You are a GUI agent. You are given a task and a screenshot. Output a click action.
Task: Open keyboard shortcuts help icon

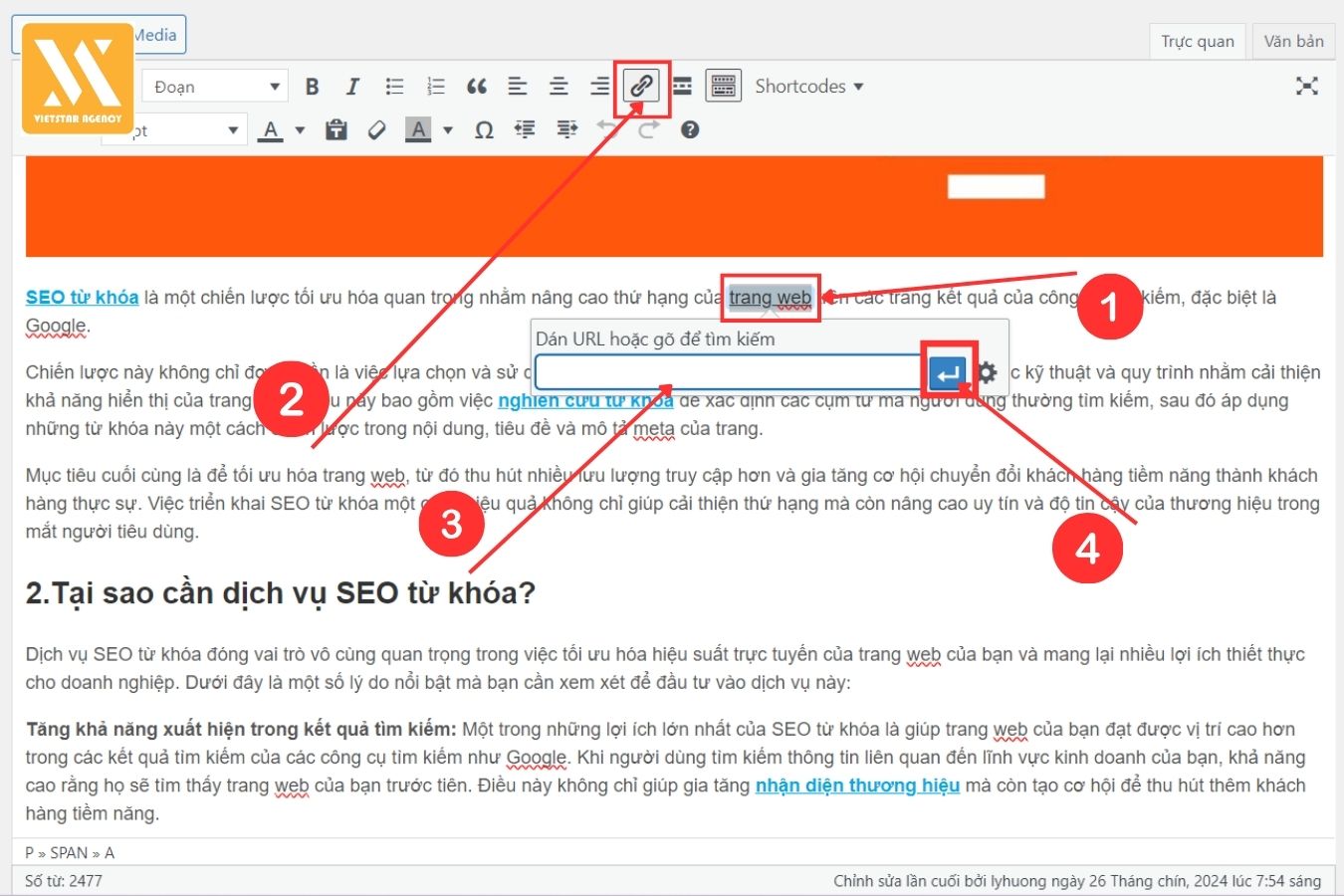(x=690, y=130)
